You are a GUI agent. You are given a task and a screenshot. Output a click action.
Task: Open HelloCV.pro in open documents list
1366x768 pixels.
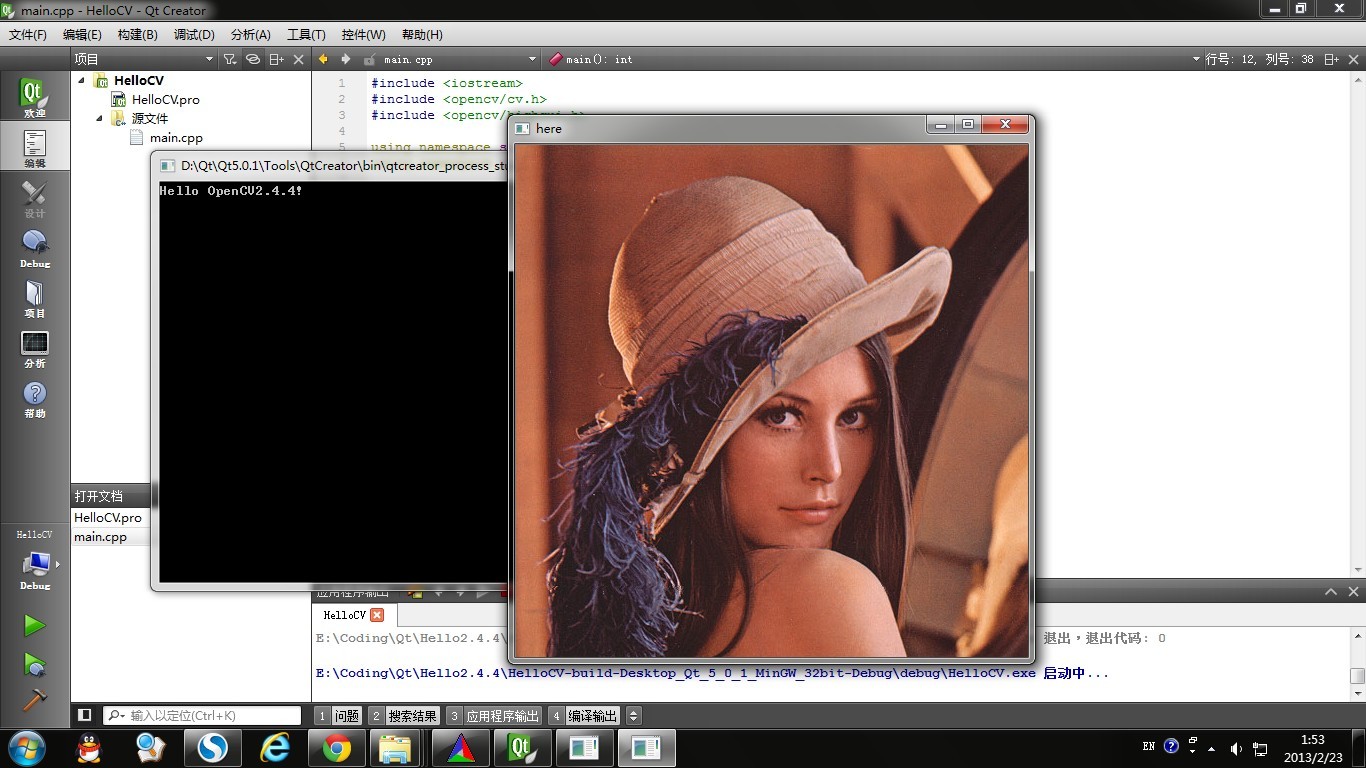coord(108,518)
